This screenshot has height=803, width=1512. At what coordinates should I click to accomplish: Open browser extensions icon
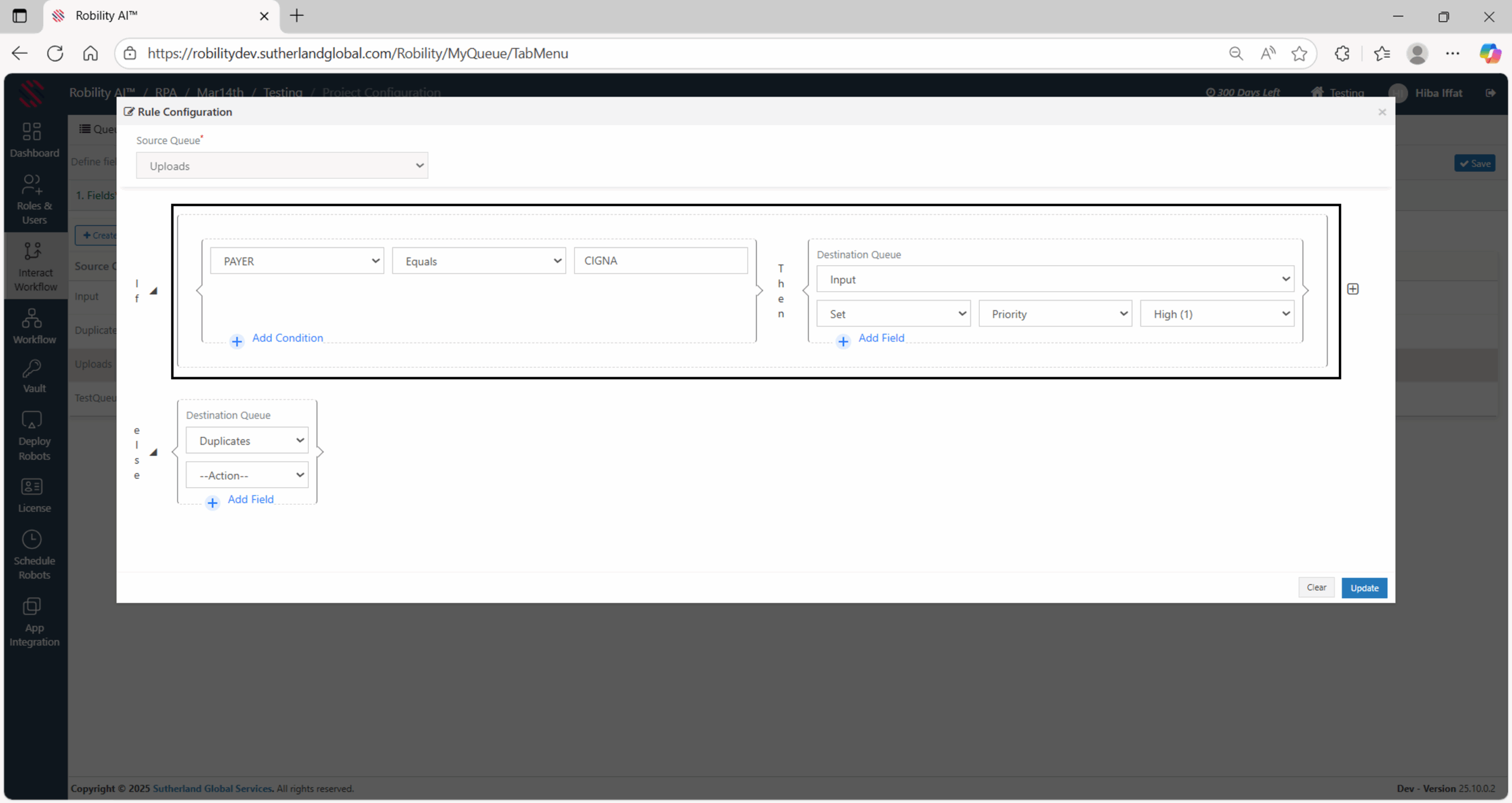pos(1342,53)
